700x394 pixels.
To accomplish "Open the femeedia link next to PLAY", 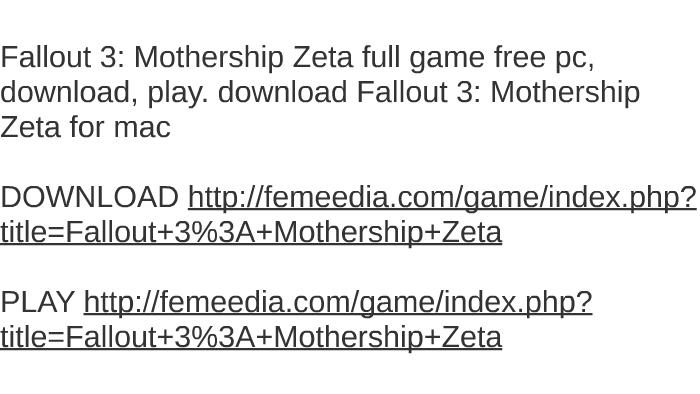I will (338, 302).
